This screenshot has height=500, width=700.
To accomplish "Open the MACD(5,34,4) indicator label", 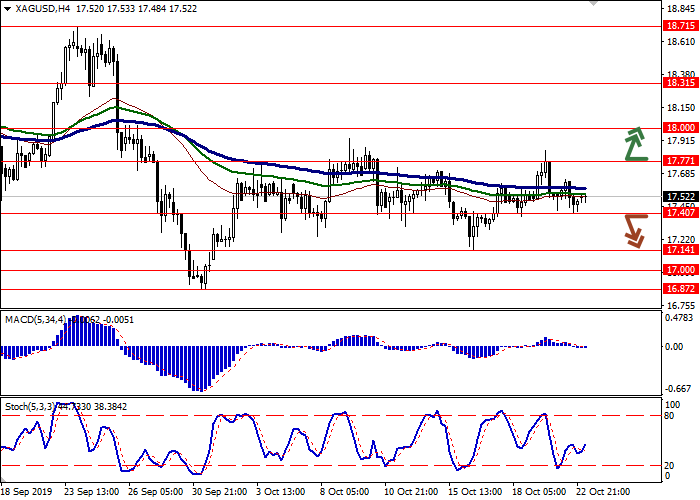I will [37, 320].
